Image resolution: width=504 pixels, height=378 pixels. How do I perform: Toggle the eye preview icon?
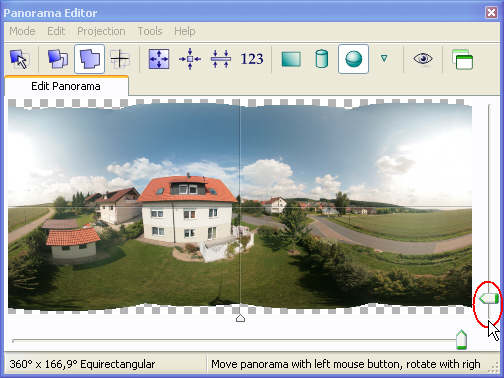click(423, 59)
